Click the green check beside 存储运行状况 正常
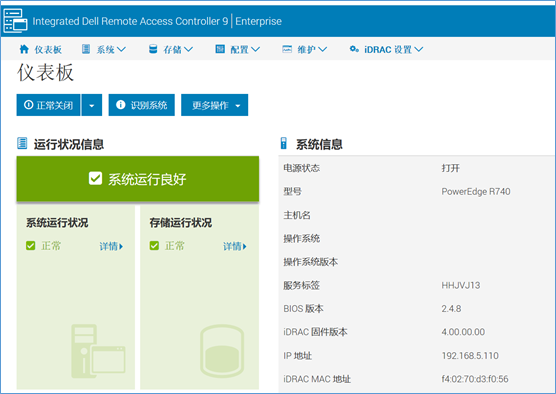 [154, 245]
